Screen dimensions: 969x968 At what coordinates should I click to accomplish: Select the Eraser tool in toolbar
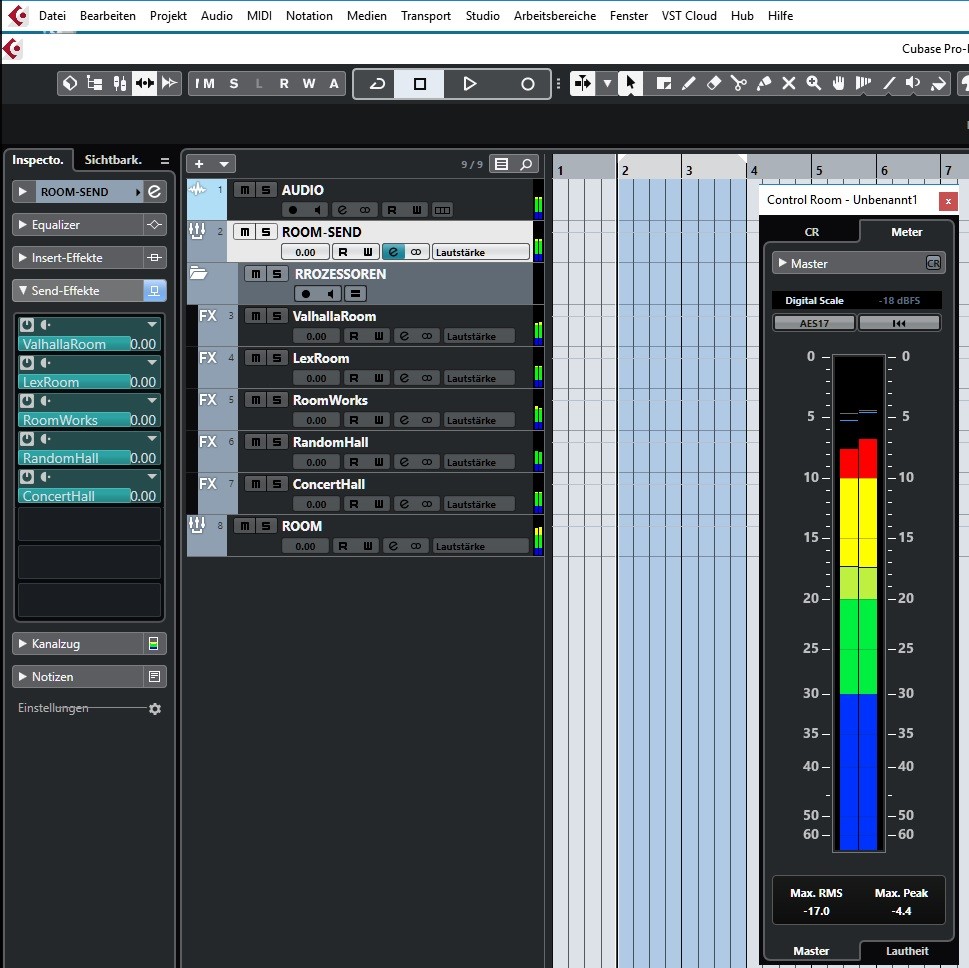click(714, 84)
